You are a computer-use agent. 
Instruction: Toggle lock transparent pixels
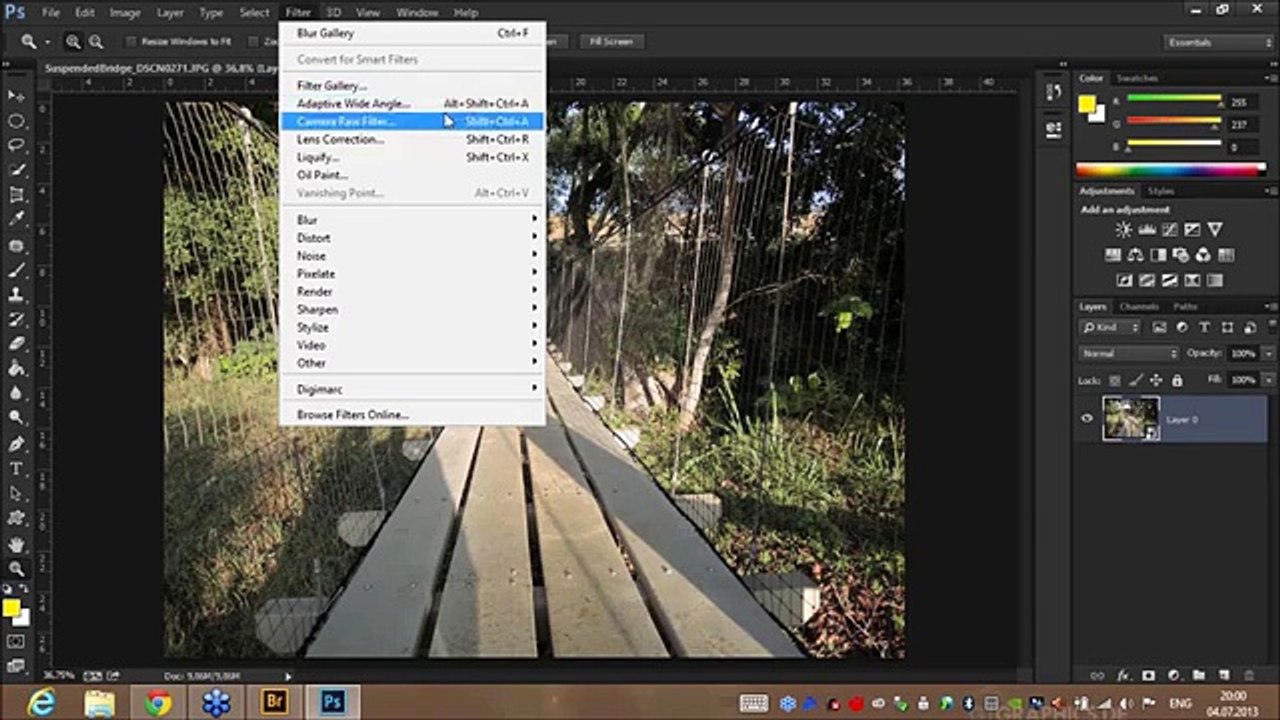point(1115,381)
